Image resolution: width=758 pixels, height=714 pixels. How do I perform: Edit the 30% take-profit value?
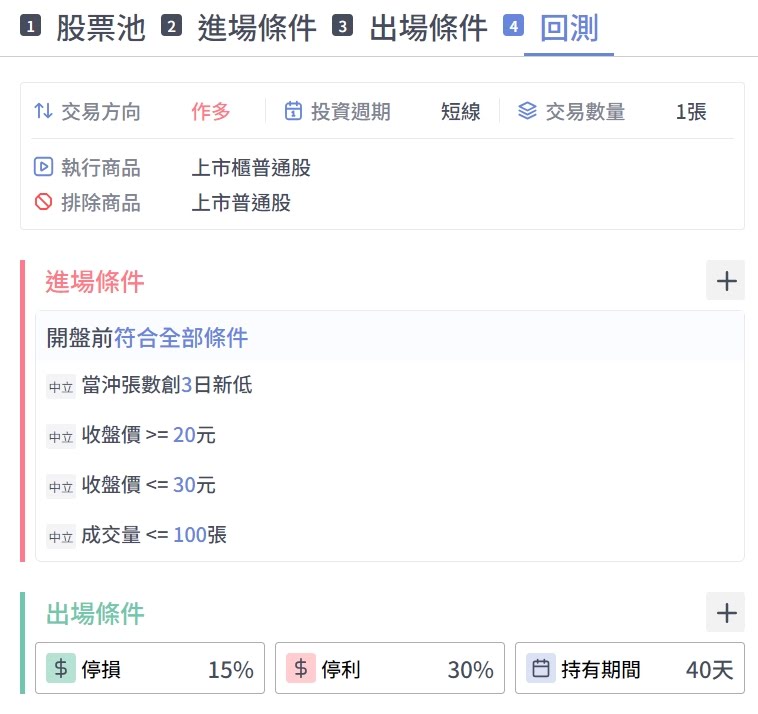470,670
